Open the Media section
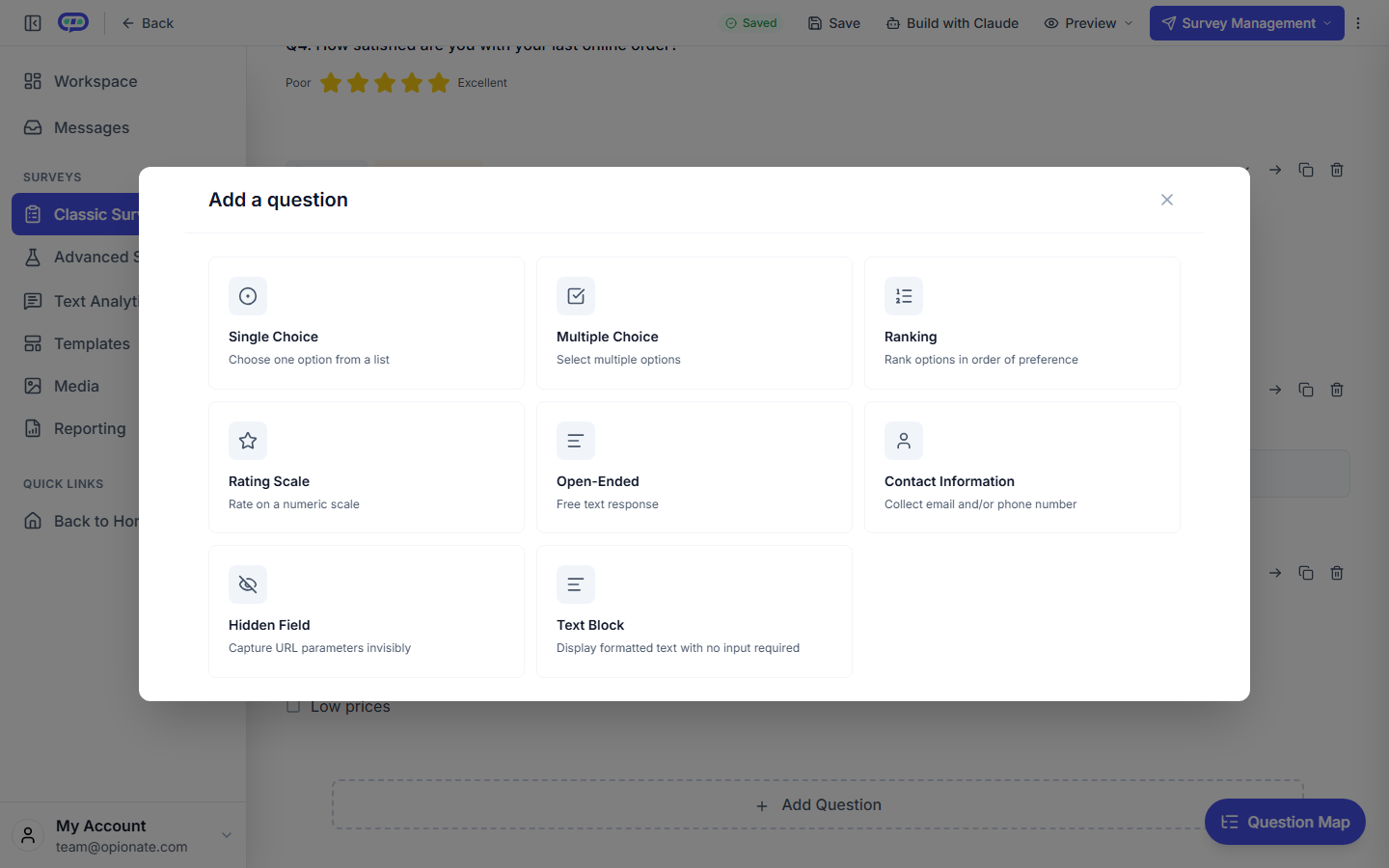Image resolution: width=1389 pixels, height=868 pixels. 77,386
